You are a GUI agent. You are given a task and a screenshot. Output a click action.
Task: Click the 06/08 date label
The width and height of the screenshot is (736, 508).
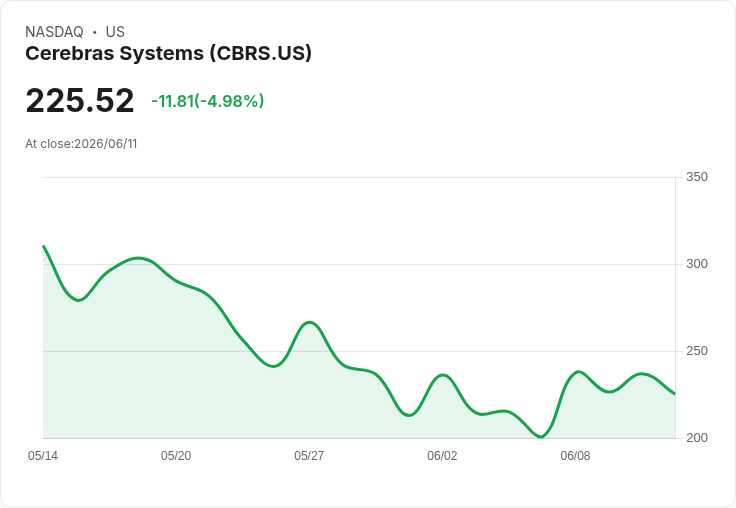[575, 455]
